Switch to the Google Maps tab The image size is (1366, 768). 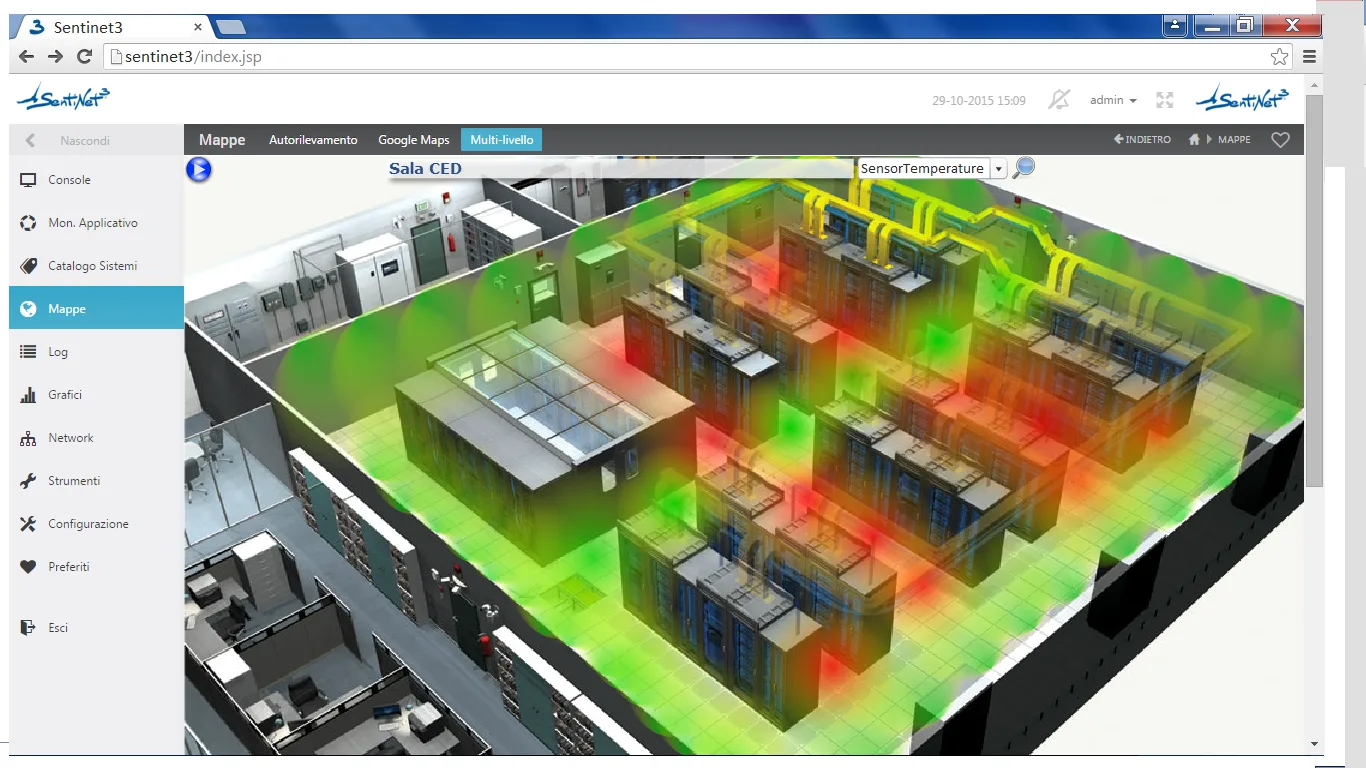(414, 140)
